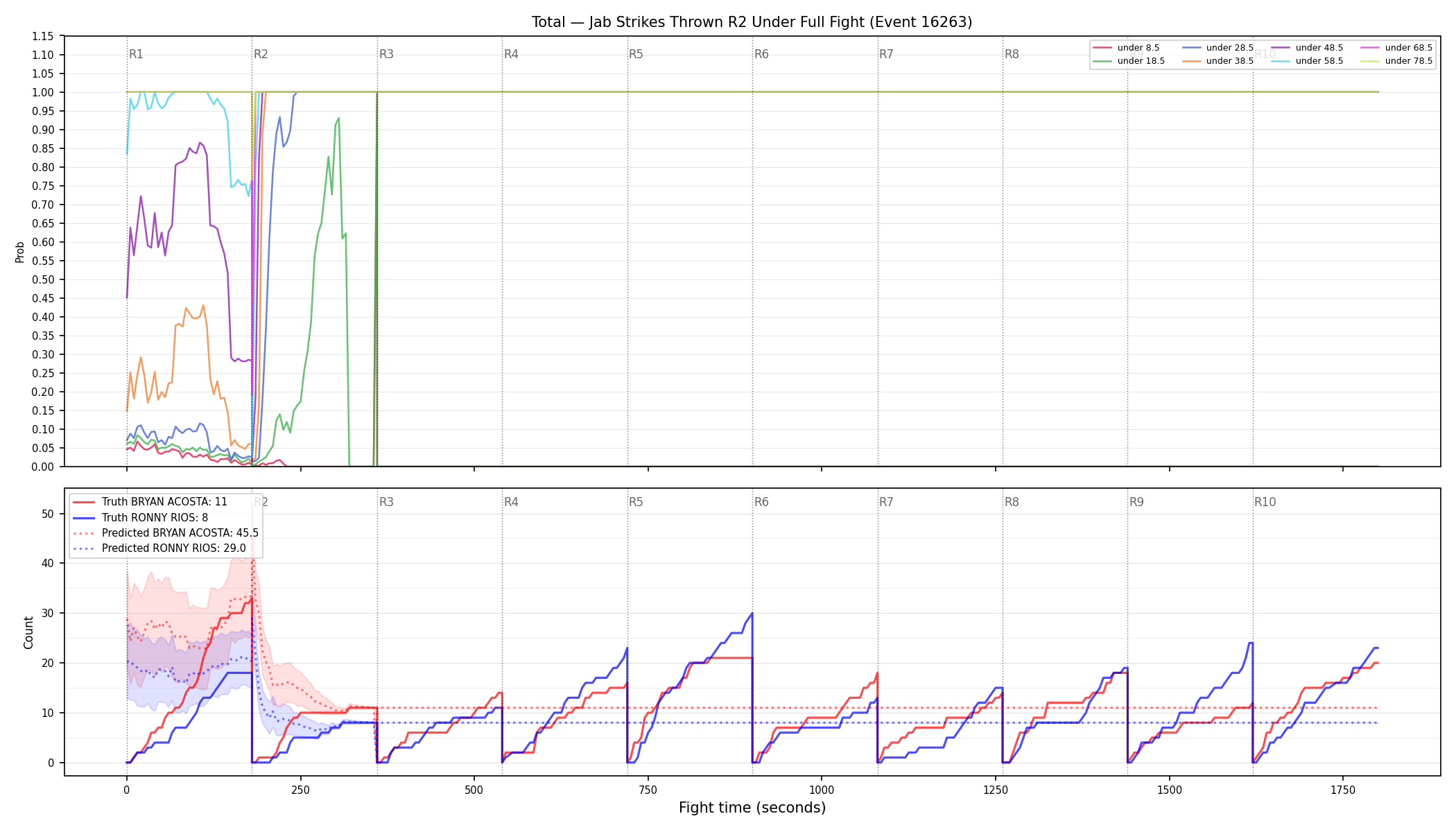
Task: Click the R7 round label in top chart
Action: click(886, 54)
